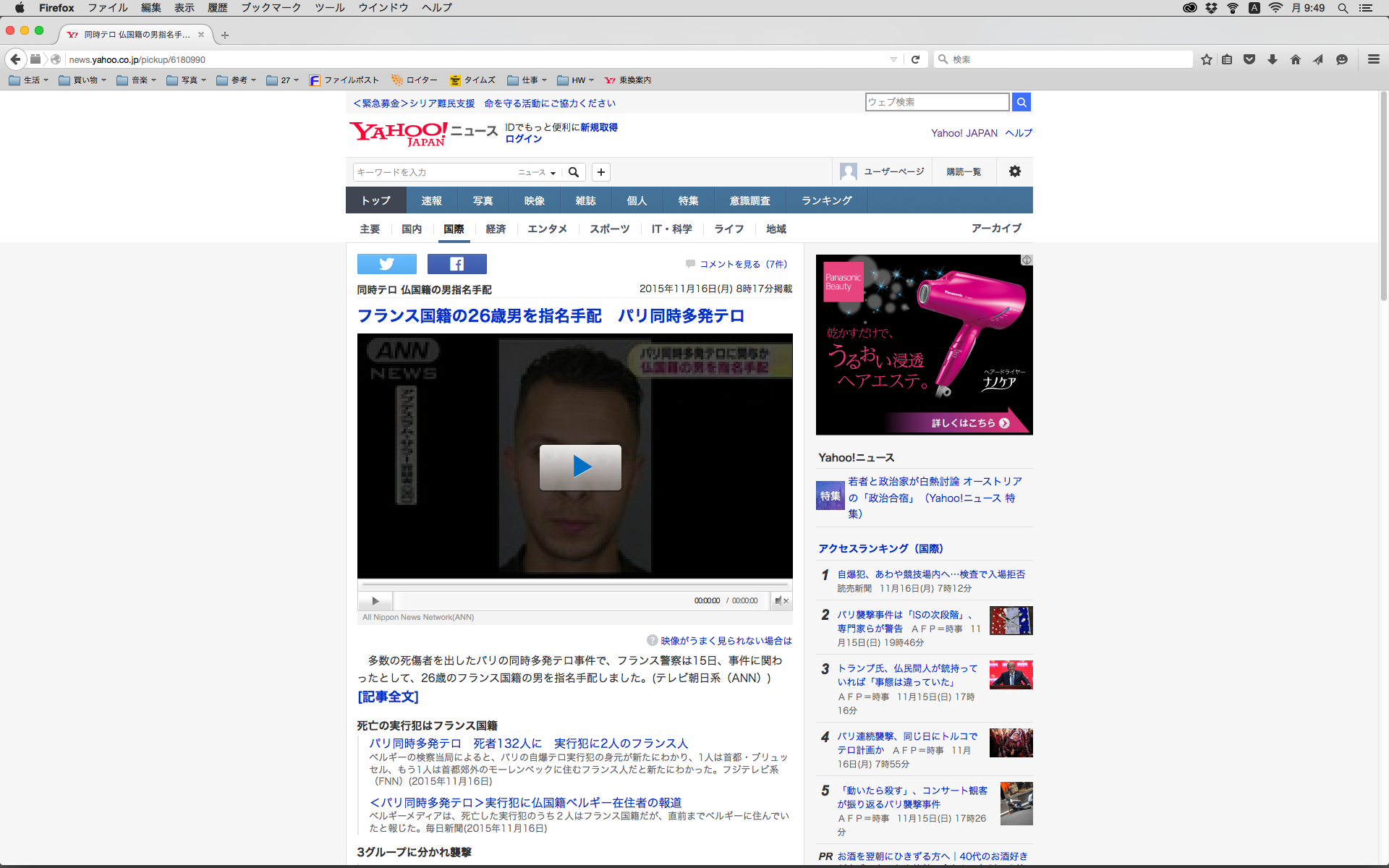Screen dimensions: 1389x868
Task: Open Firefox home page icon
Action: 1295,59
